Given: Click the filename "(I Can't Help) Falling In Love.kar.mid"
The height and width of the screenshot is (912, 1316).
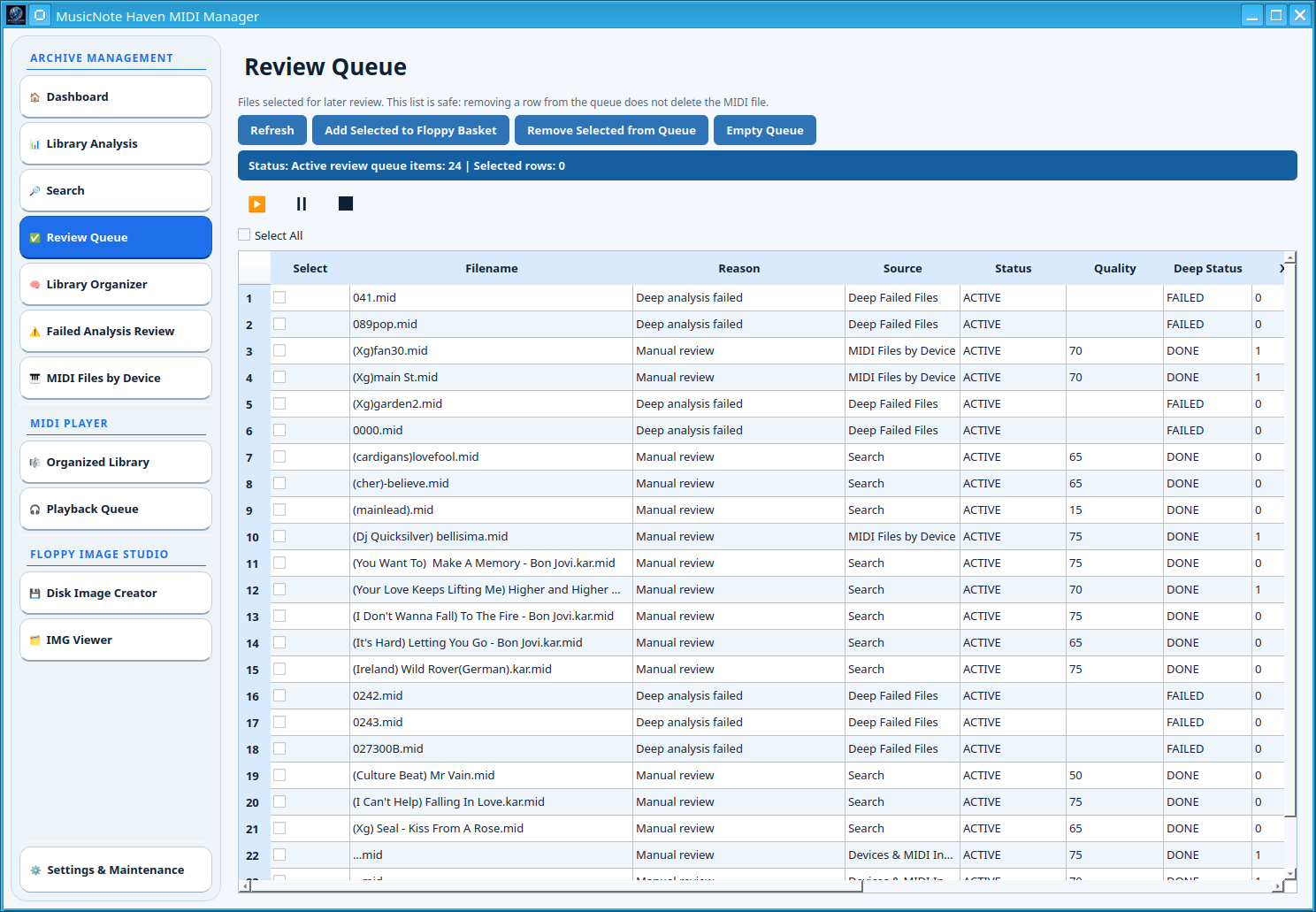Looking at the screenshot, I should [448, 802].
